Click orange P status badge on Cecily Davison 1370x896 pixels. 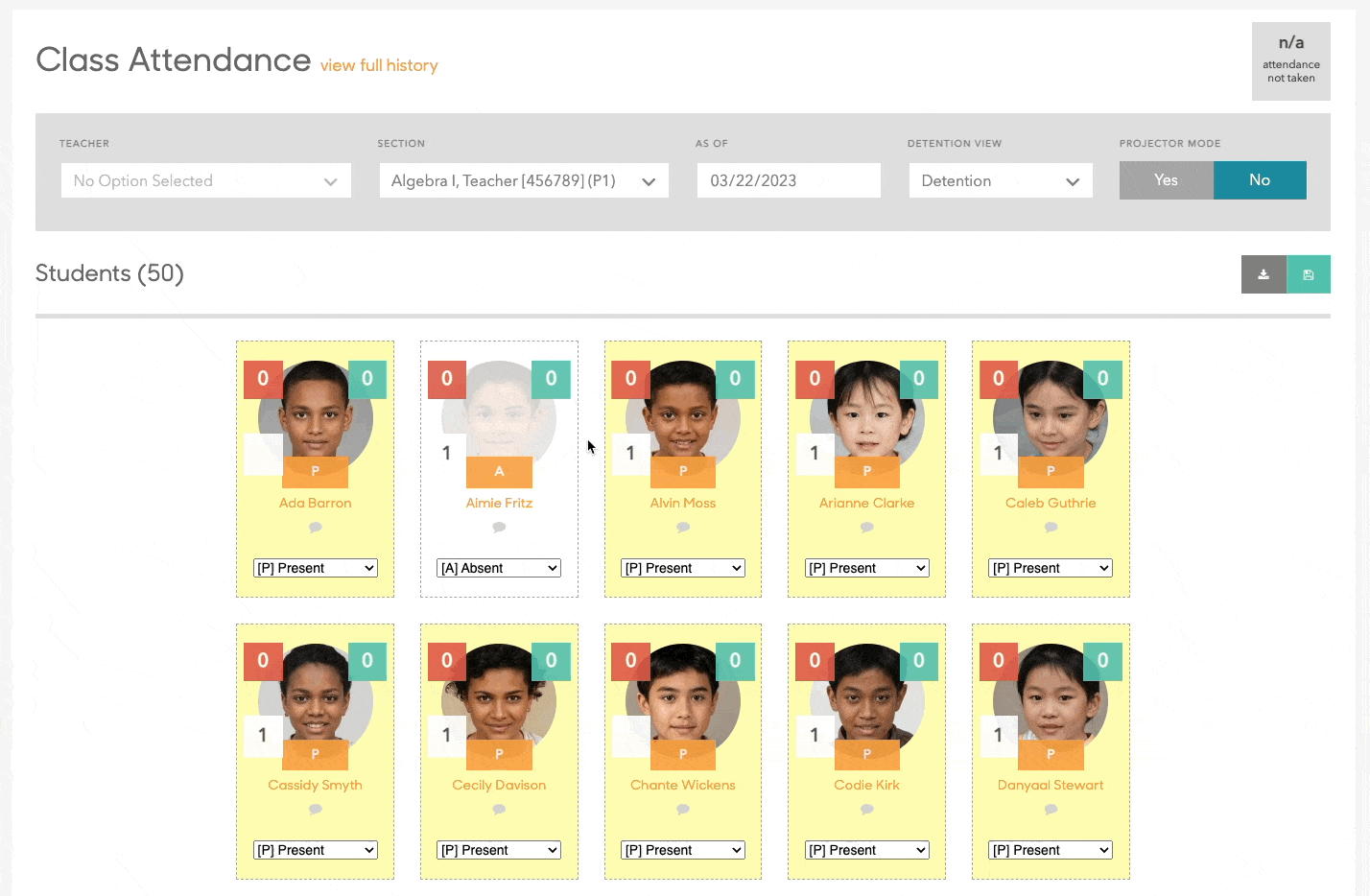coord(499,754)
